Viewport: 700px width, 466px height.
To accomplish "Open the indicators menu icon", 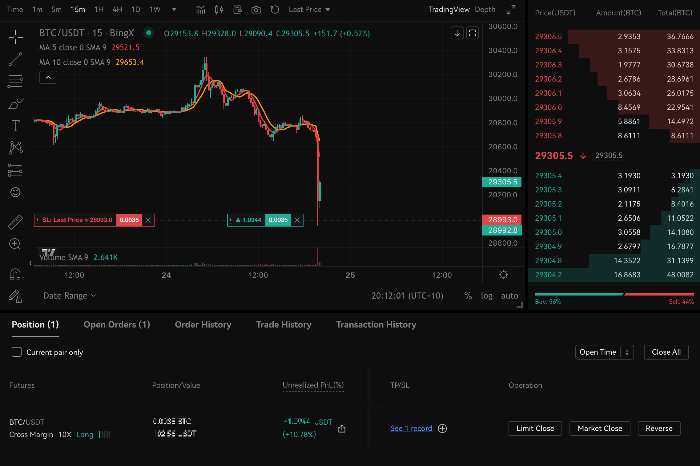I will pos(200,10).
